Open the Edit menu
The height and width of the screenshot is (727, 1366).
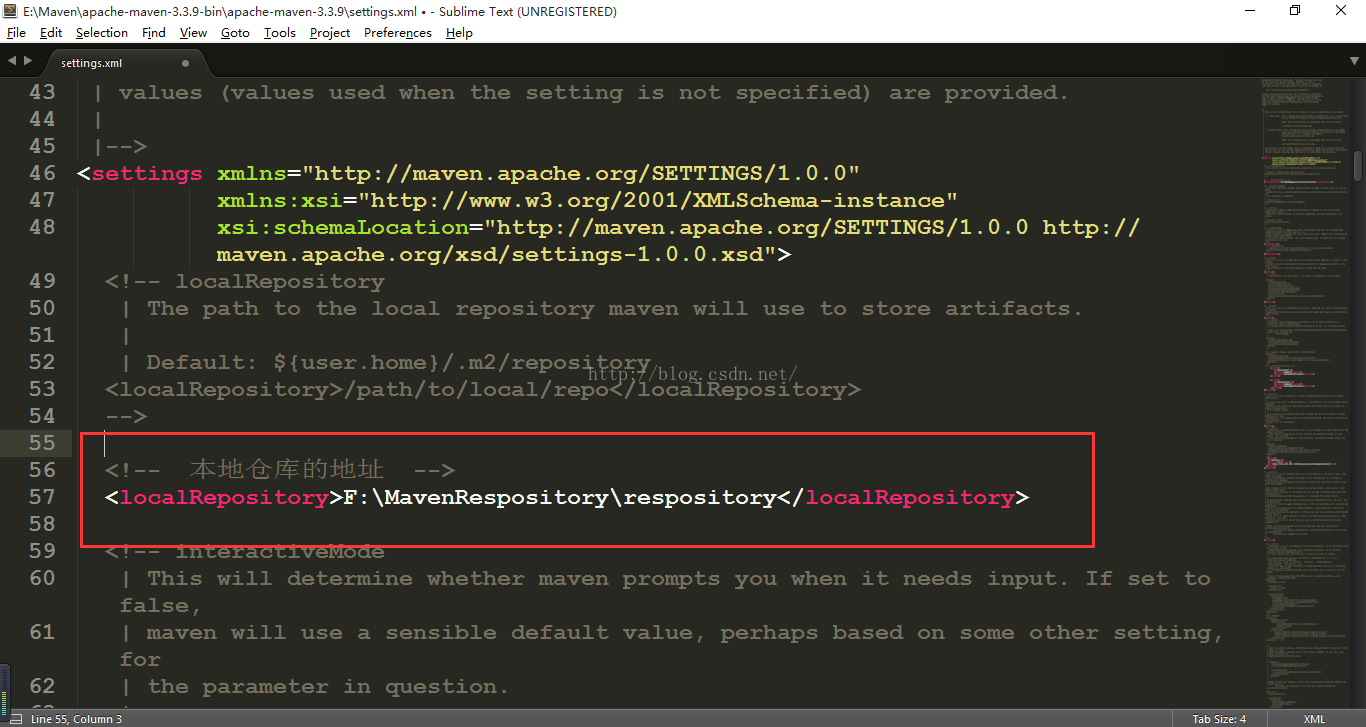coord(51,32)
